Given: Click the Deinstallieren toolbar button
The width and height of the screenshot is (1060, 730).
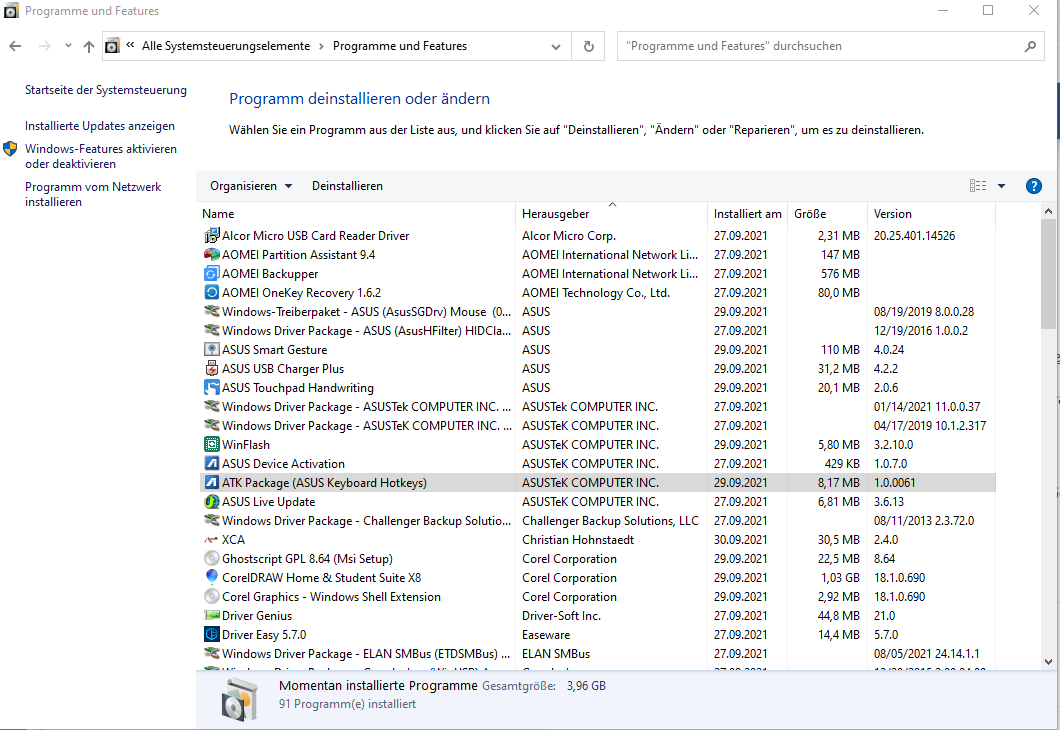Looking at the screenshot, I should [x=347, y=186].
